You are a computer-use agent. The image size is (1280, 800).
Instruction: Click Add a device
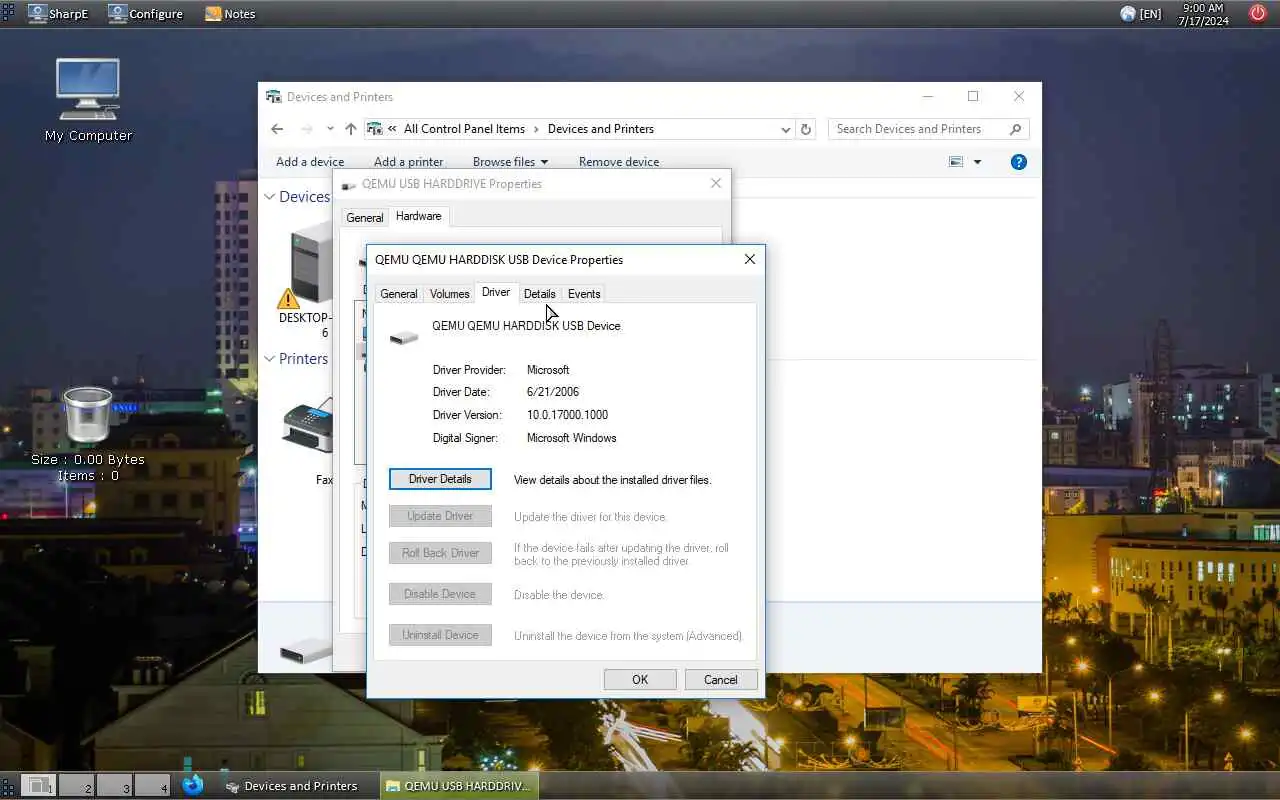pos(310,162)
